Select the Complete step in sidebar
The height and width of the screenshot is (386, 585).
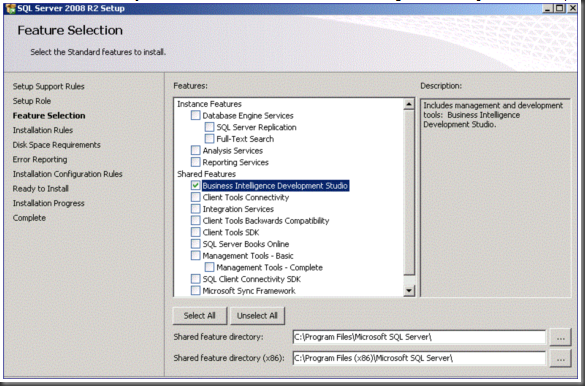click(29, 218)
